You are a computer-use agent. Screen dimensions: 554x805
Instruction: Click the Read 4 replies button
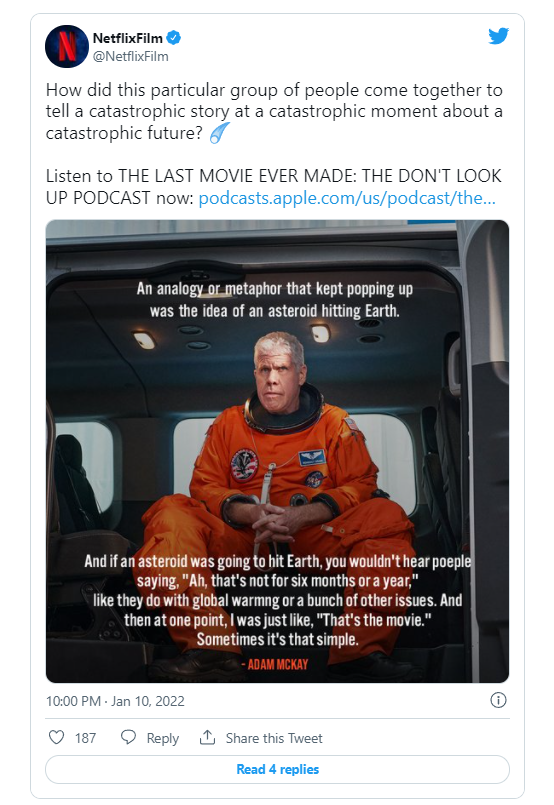tap(277, 769)
